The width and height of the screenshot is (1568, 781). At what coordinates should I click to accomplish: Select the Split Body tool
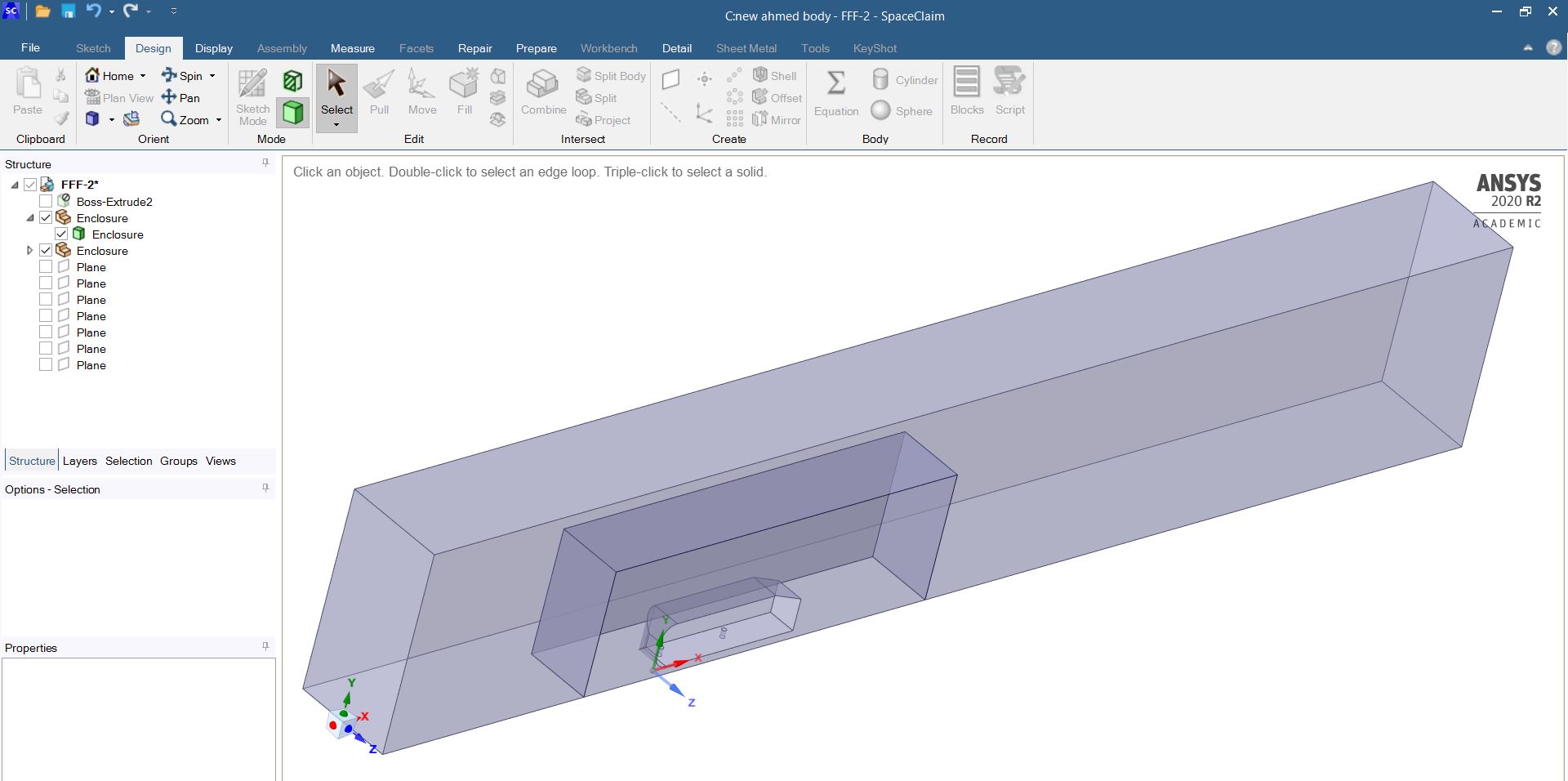click(x=611, y=75)
